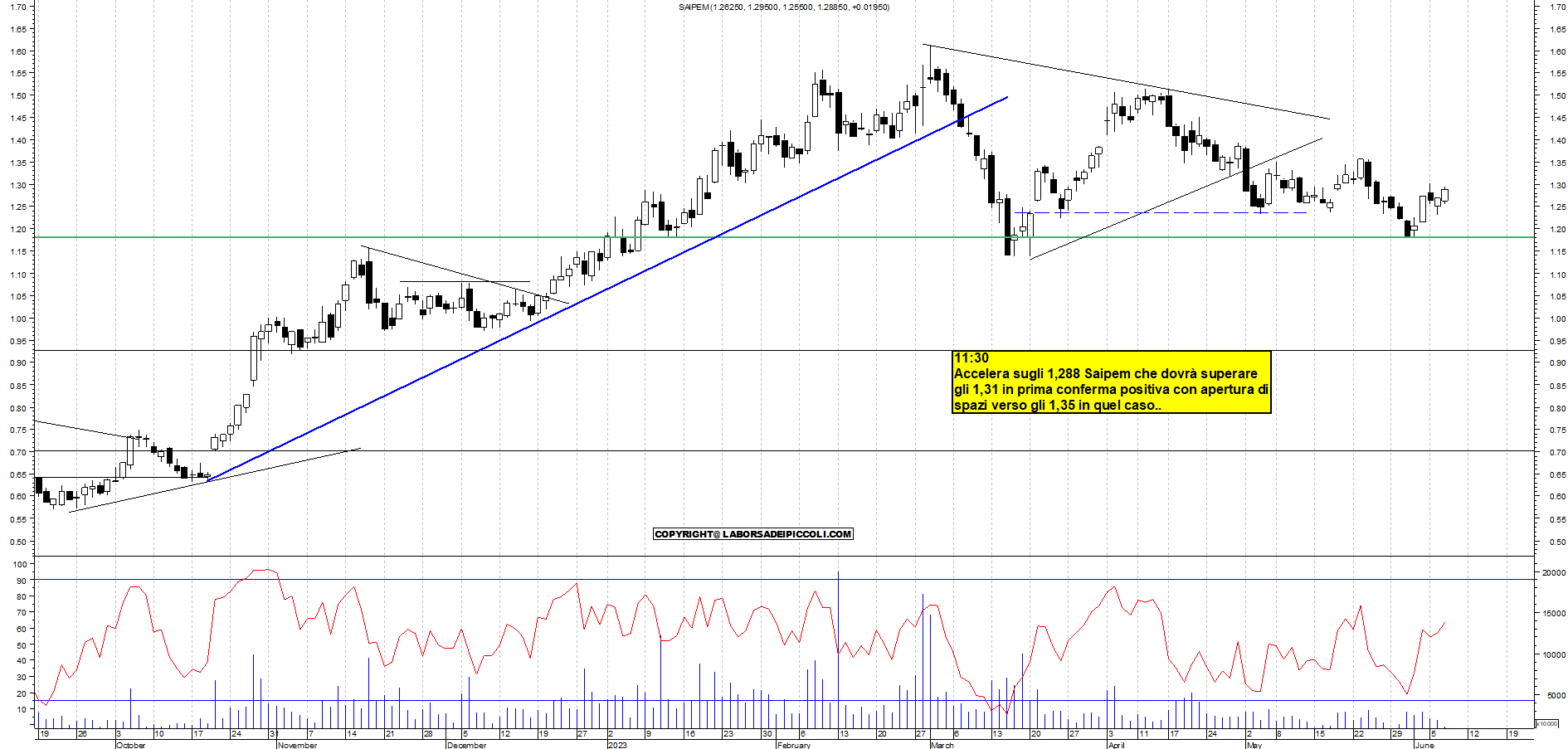The image size is (1568, 749).
Task: Select the "November" month label
Action: 298,745
